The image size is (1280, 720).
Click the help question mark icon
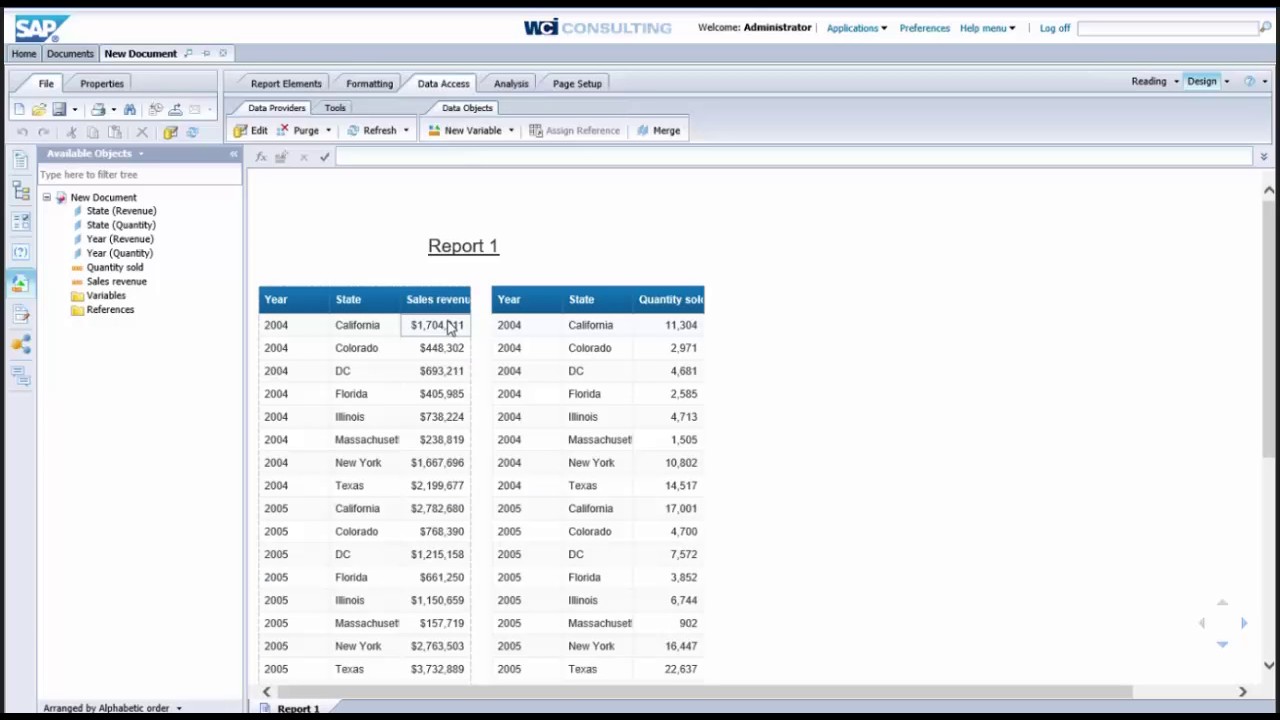coord(1249,82)
